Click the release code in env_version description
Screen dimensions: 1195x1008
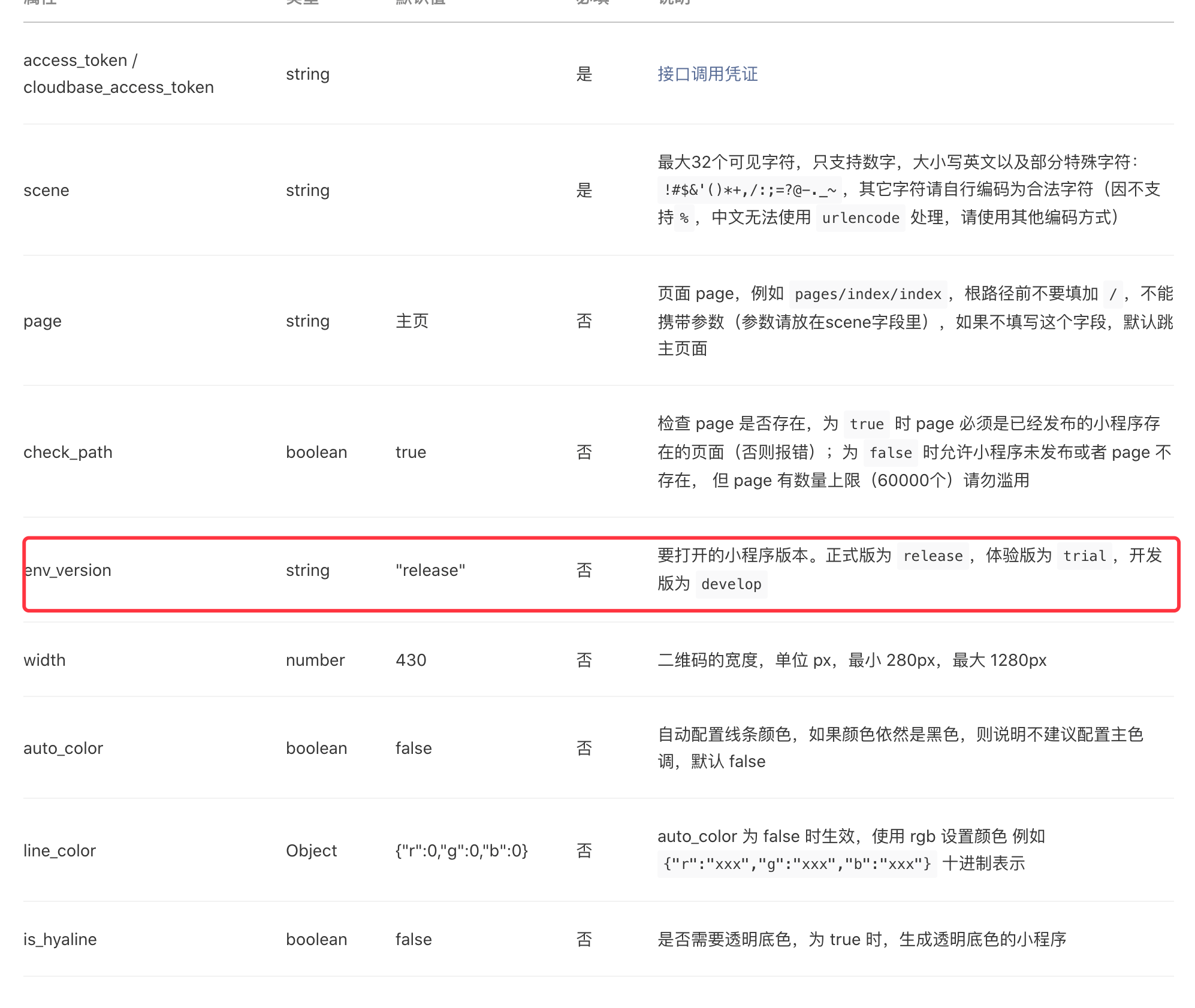932,556
